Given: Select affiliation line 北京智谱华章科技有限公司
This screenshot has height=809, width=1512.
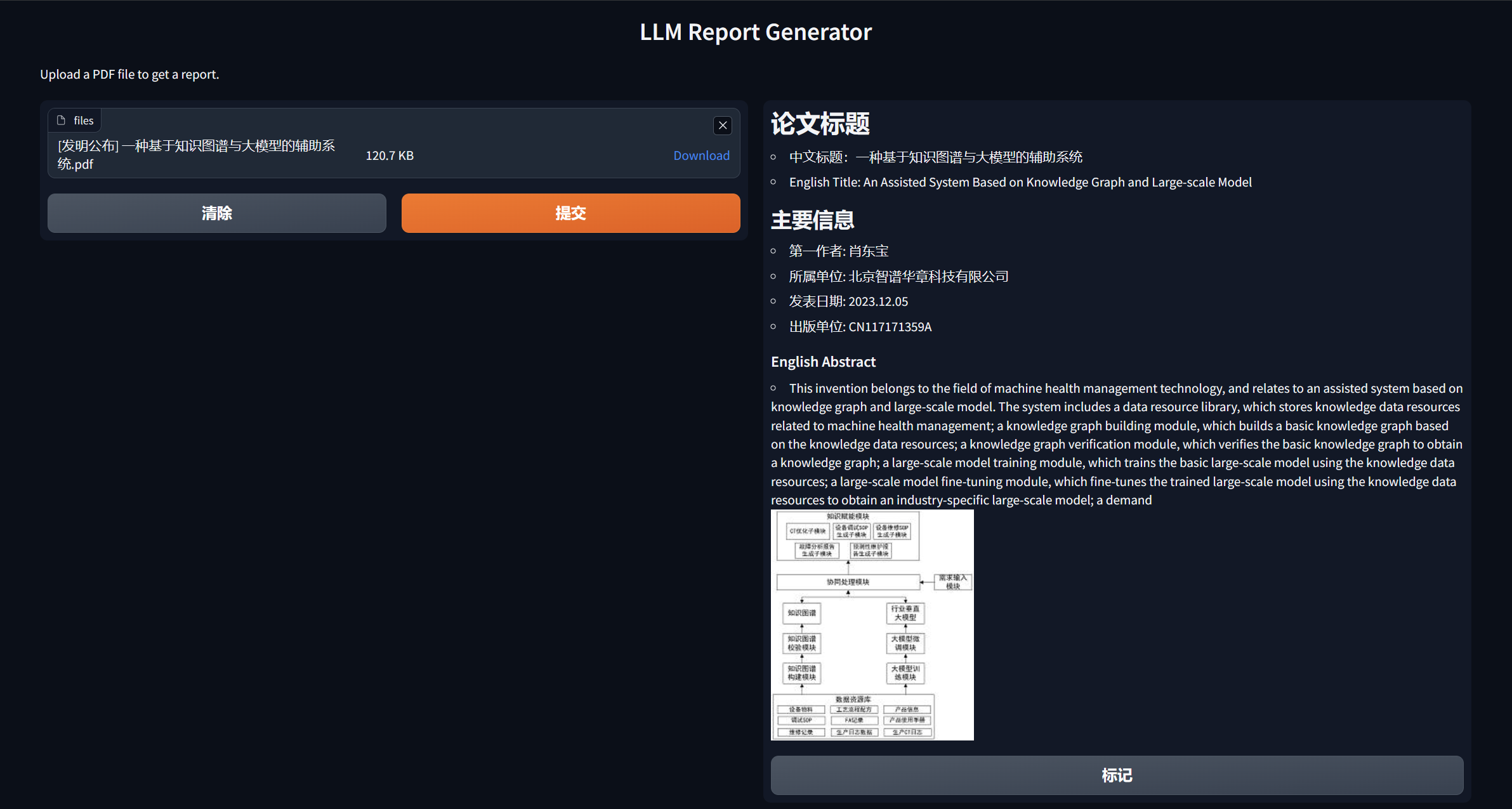Looking at the screenshot, I should click(898, 277).
